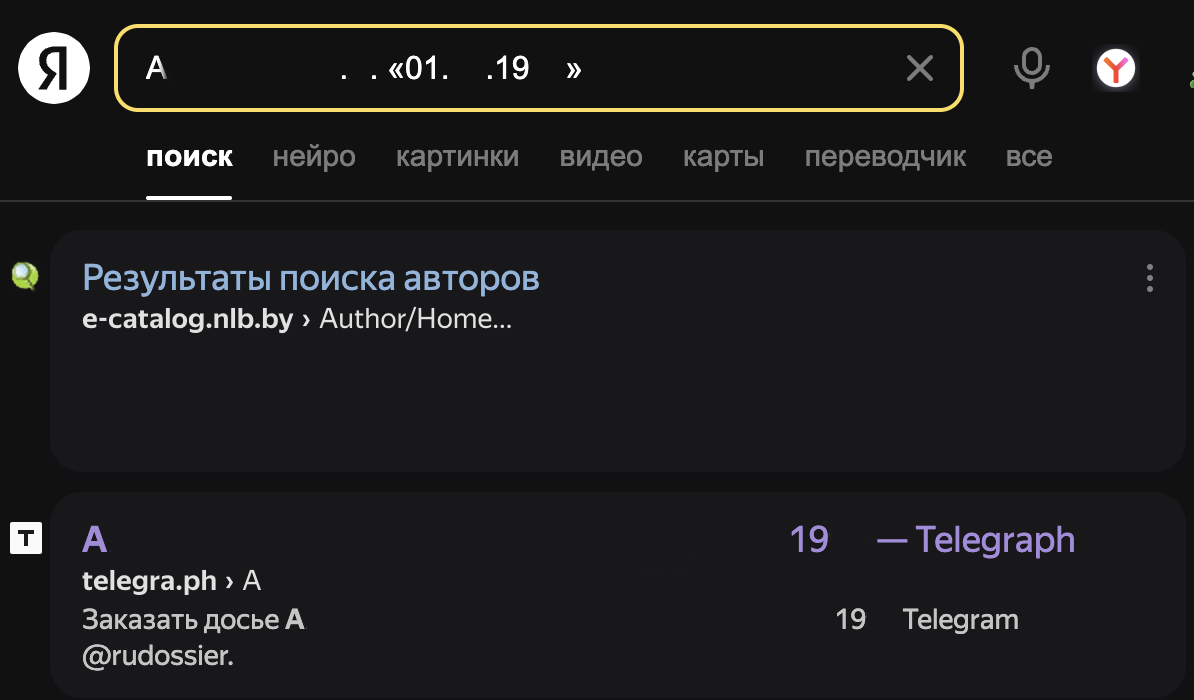Viewport: 1194px width, 700px height.
Task: Switch to the видео tab
Action: click(x=601, y=156)
